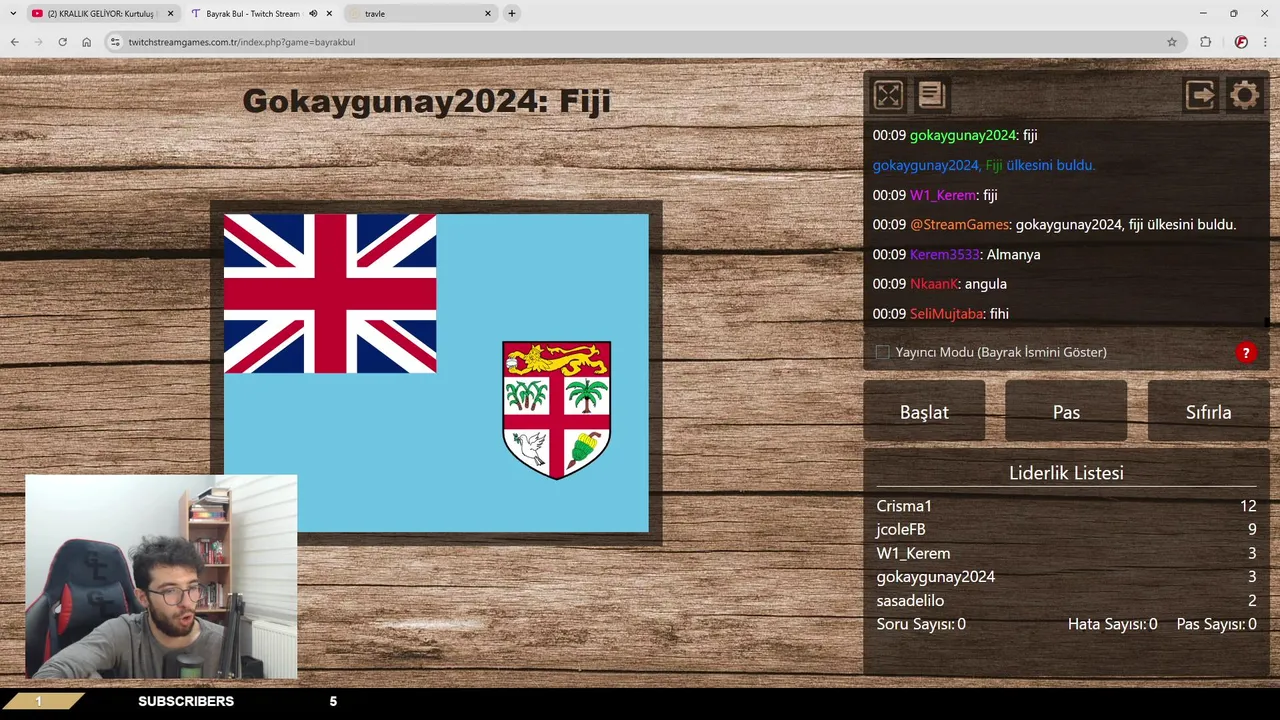Click Kerem3533 chat username
This screenshot has width=1280, height=720.
(x=945, y=254)
